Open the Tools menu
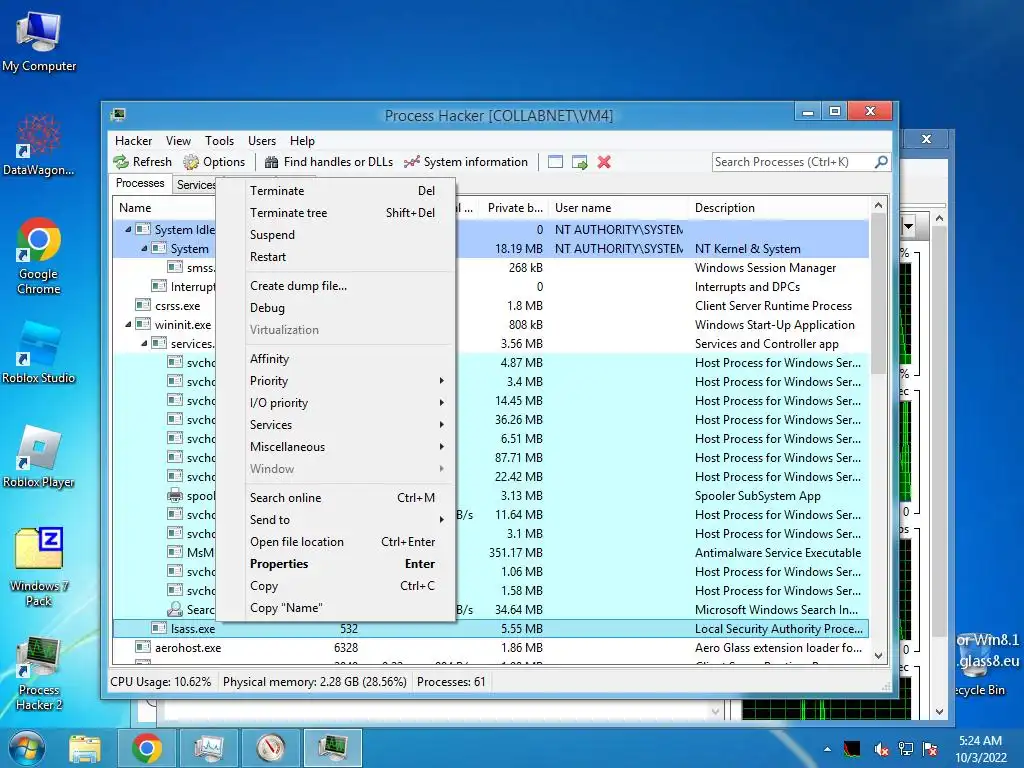 [219, 141]
